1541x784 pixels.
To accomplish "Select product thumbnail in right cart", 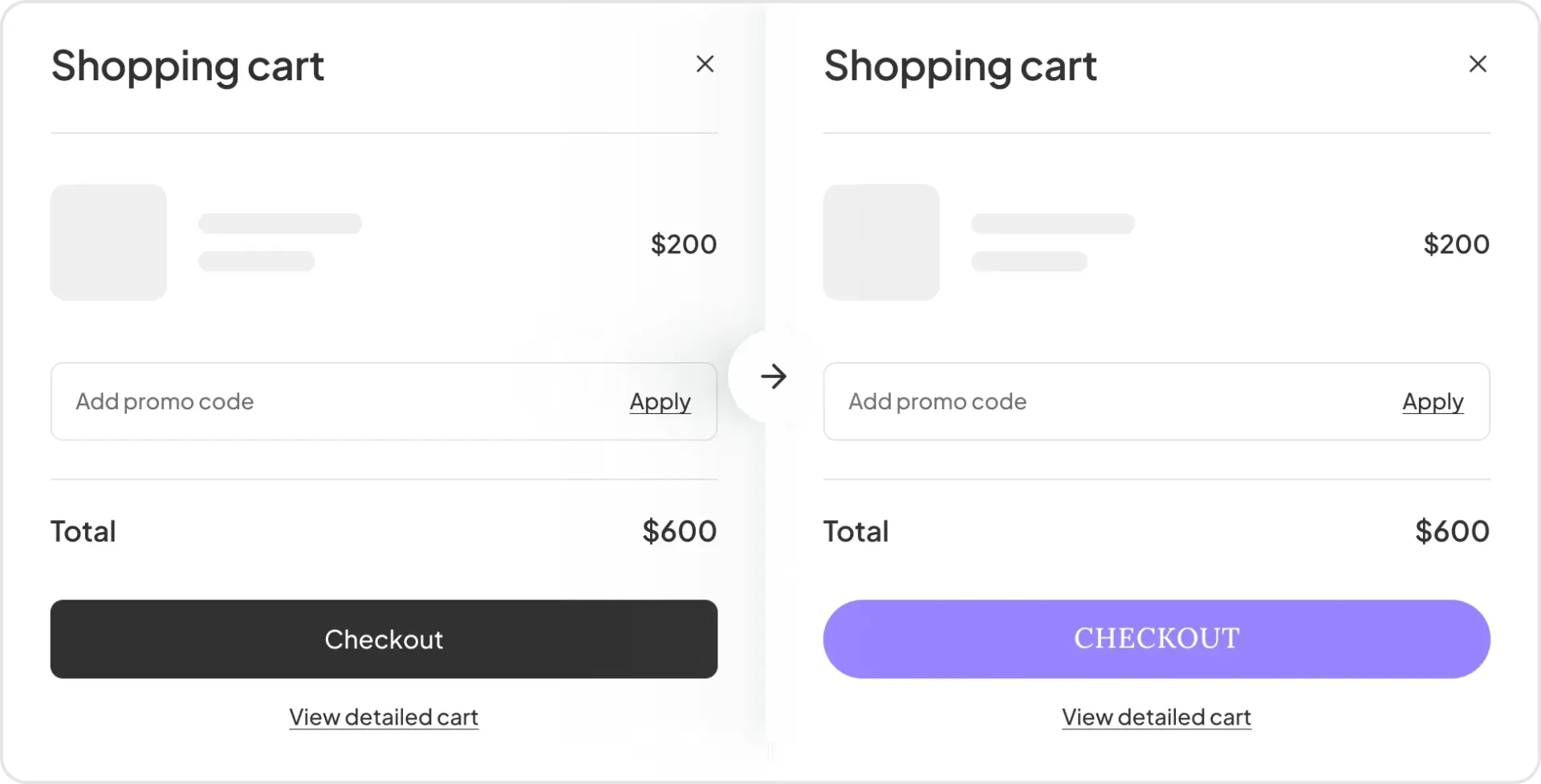I will [x=881, y=242].
